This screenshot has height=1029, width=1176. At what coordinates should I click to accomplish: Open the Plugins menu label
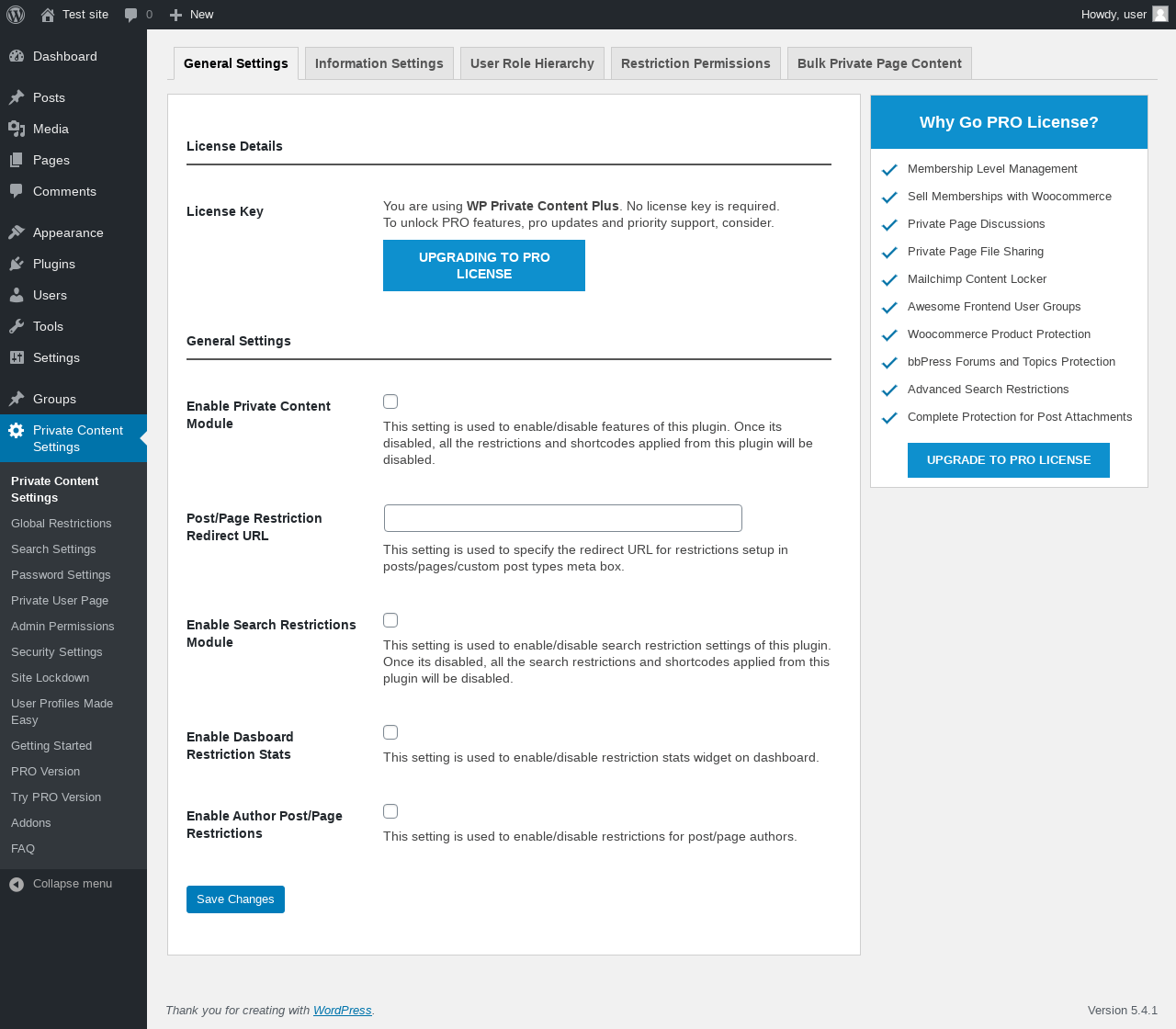point(54,264)
